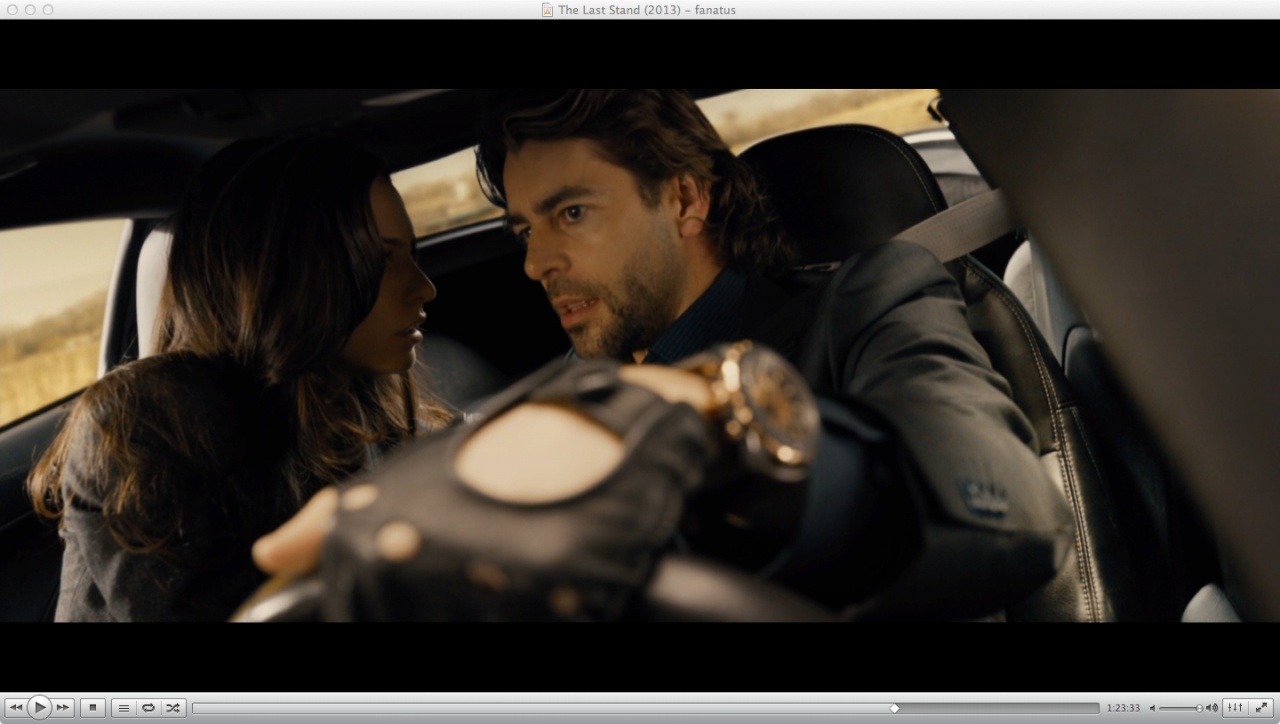Click the start of the seek bar

[x=198, y=708]
